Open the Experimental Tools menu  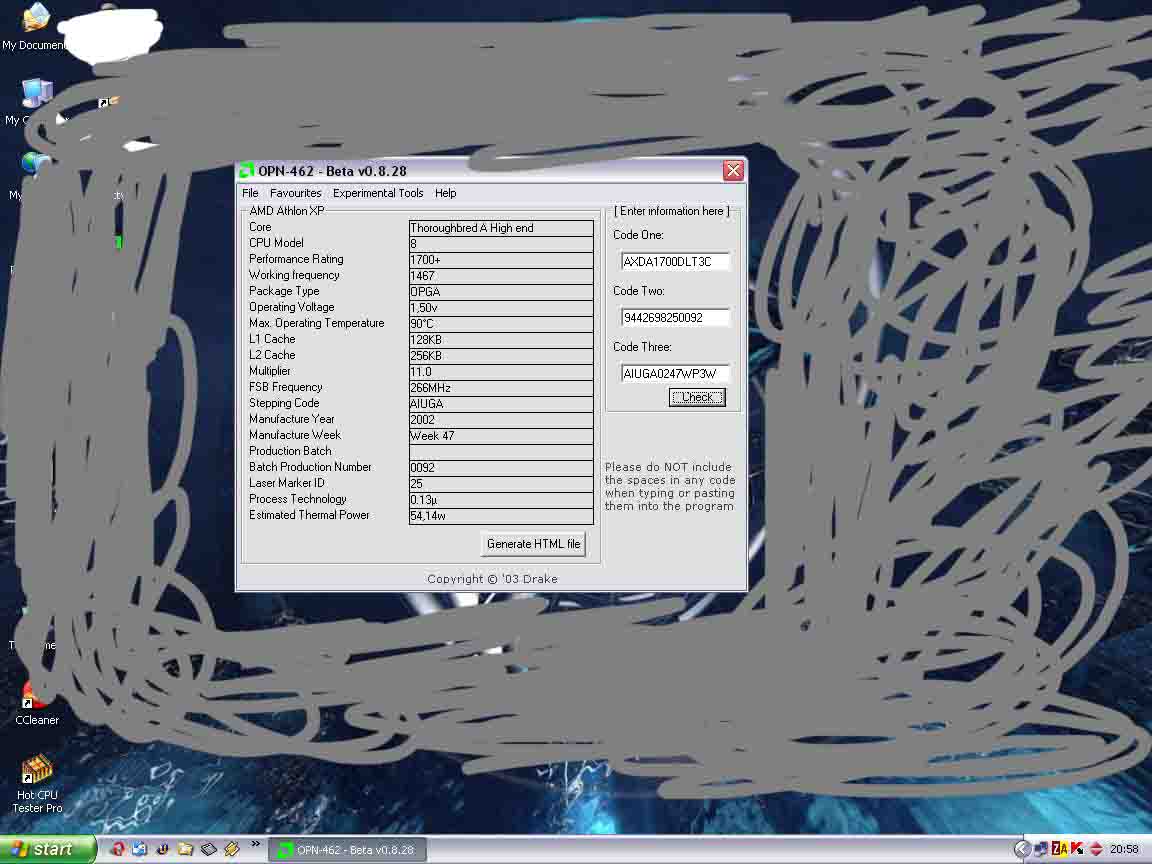(x=378, y=193)
